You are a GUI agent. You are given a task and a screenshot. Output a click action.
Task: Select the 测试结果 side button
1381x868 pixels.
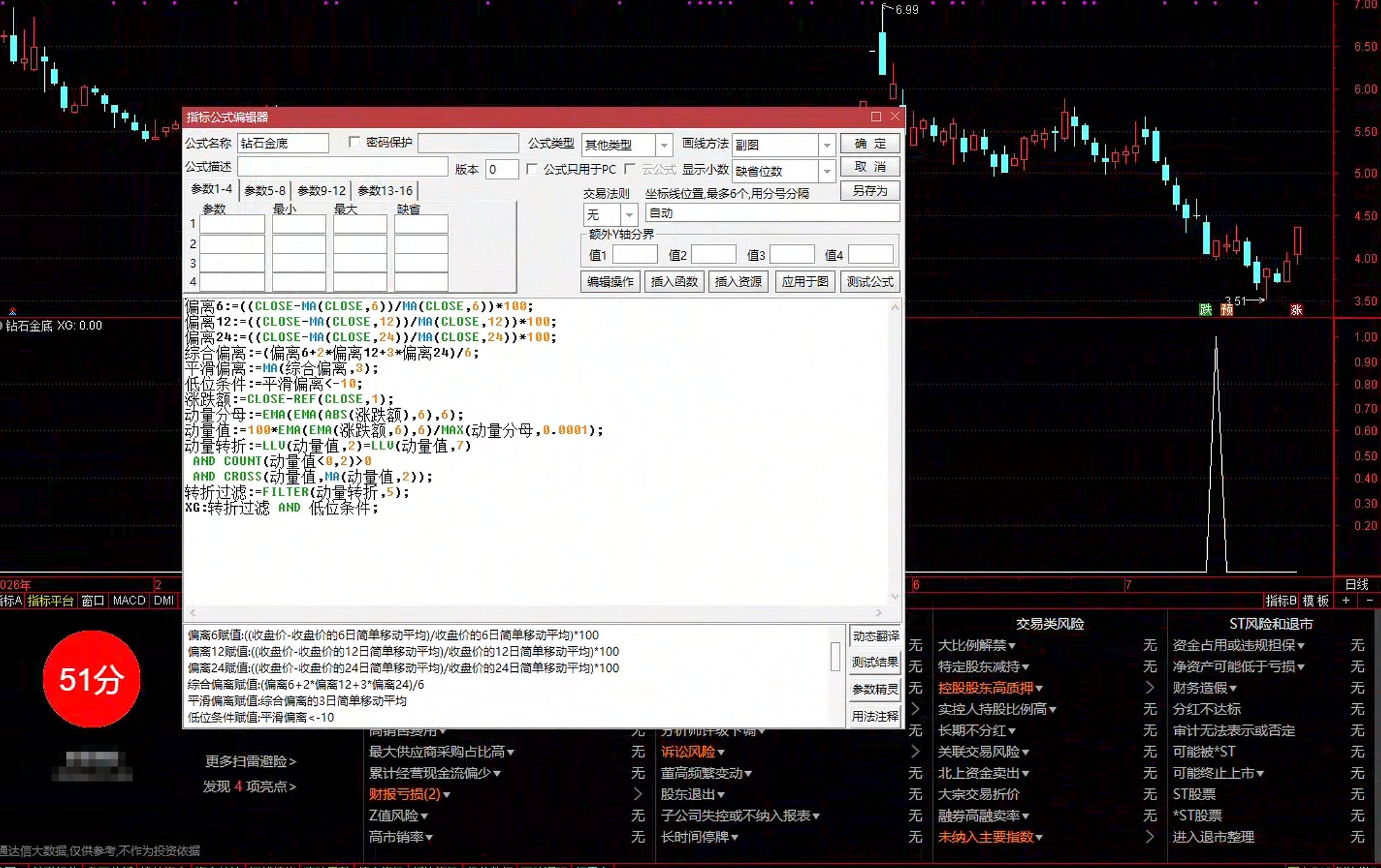click(875, 662)
